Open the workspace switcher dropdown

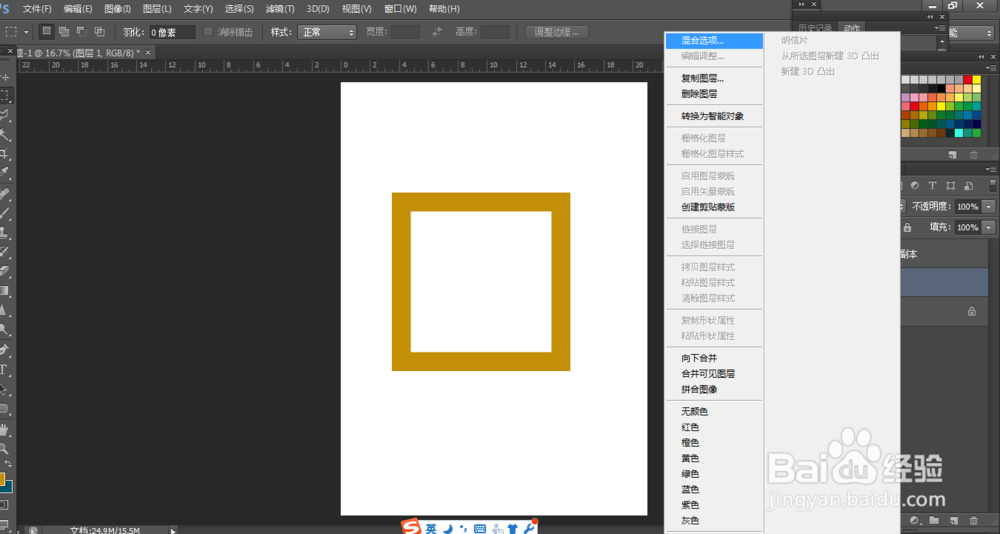coord(973,33)
